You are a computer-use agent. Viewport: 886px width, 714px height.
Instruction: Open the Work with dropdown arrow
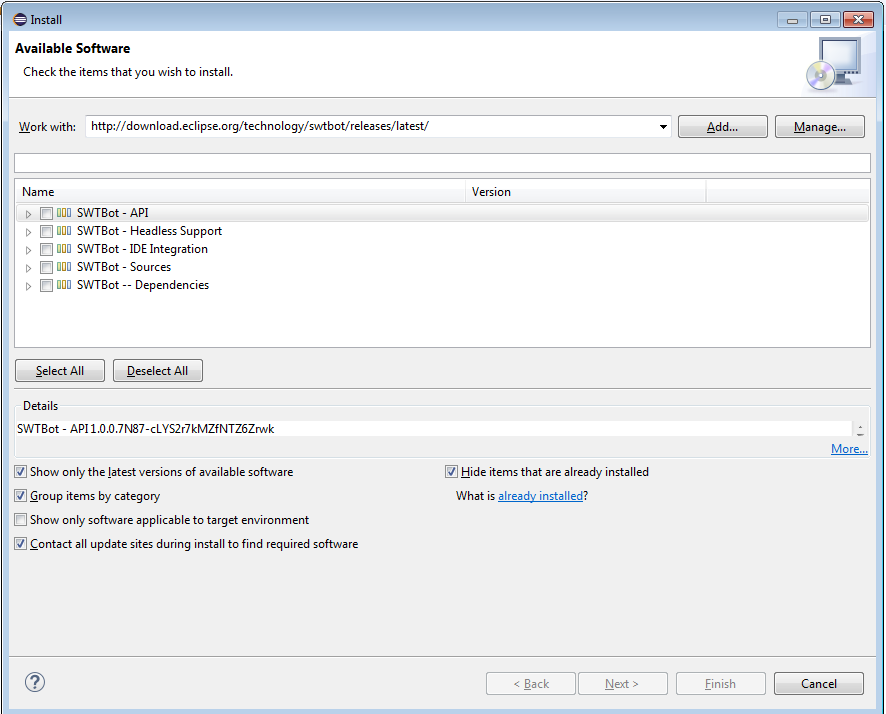663,127
